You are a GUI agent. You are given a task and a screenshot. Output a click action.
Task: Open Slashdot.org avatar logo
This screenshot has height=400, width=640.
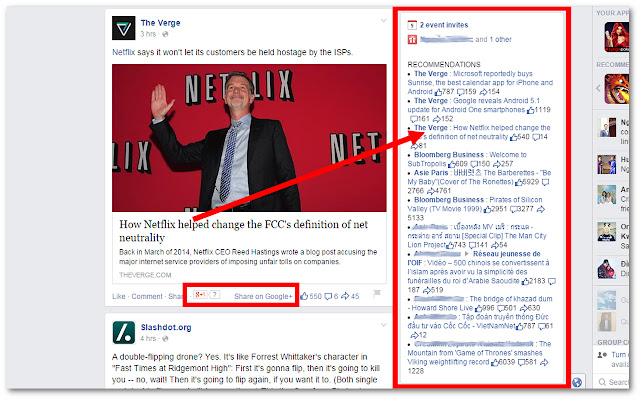coord(124,333)
